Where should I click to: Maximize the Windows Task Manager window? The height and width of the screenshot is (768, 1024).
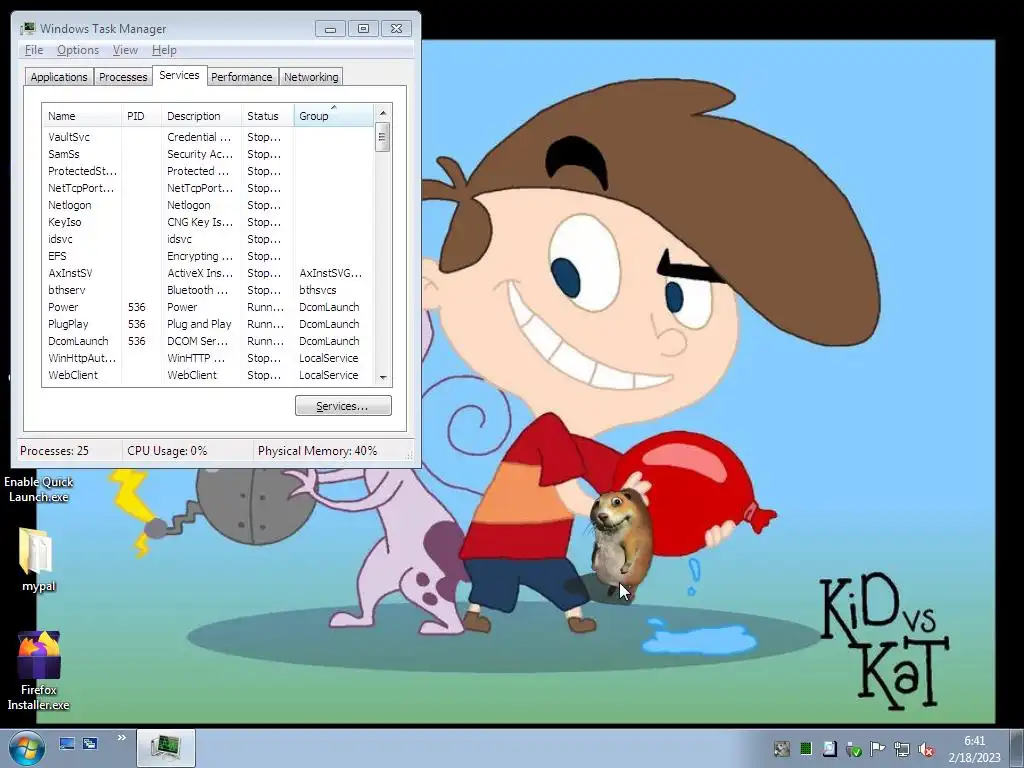[x=363, y=29]
